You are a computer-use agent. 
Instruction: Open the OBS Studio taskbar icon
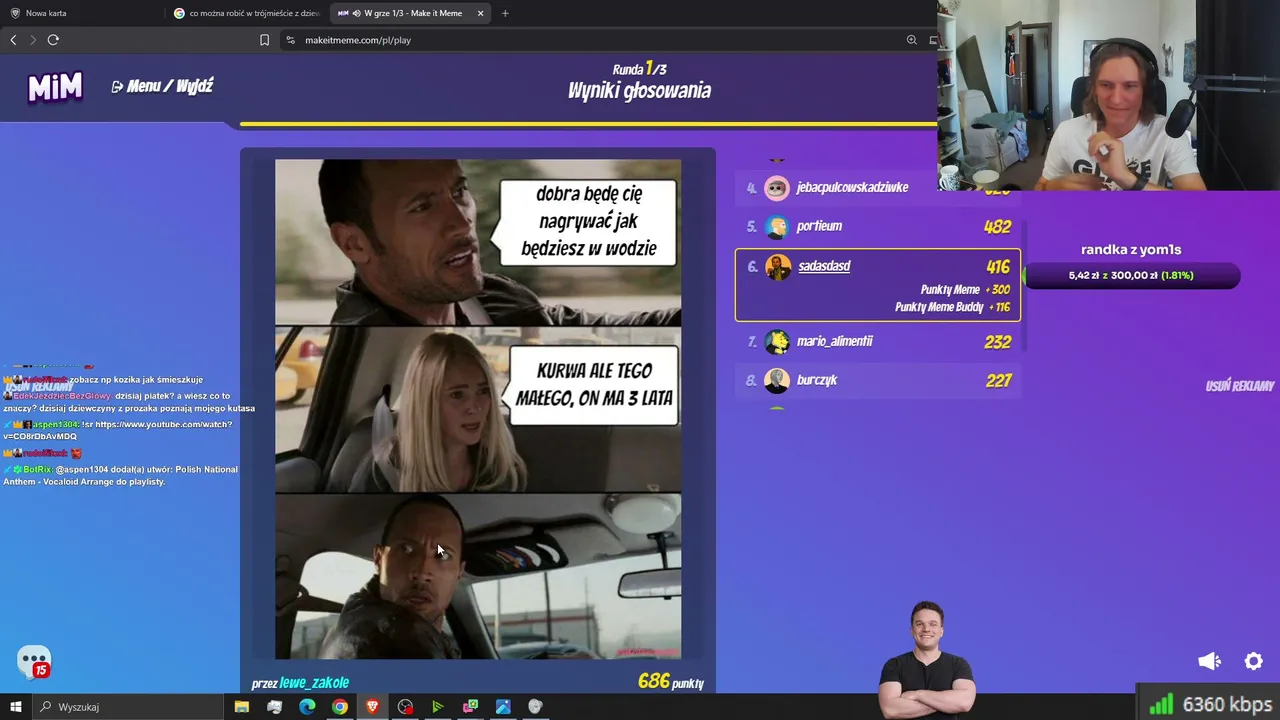click(x=405, y=707)
